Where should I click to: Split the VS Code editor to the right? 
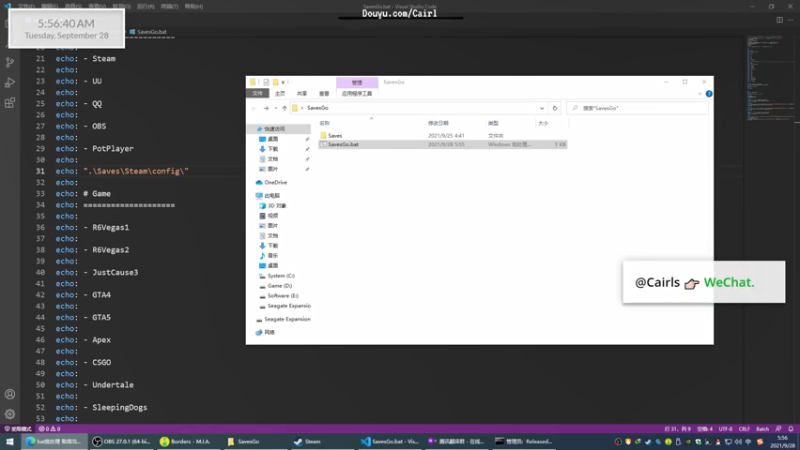click(x=780, y=20)
